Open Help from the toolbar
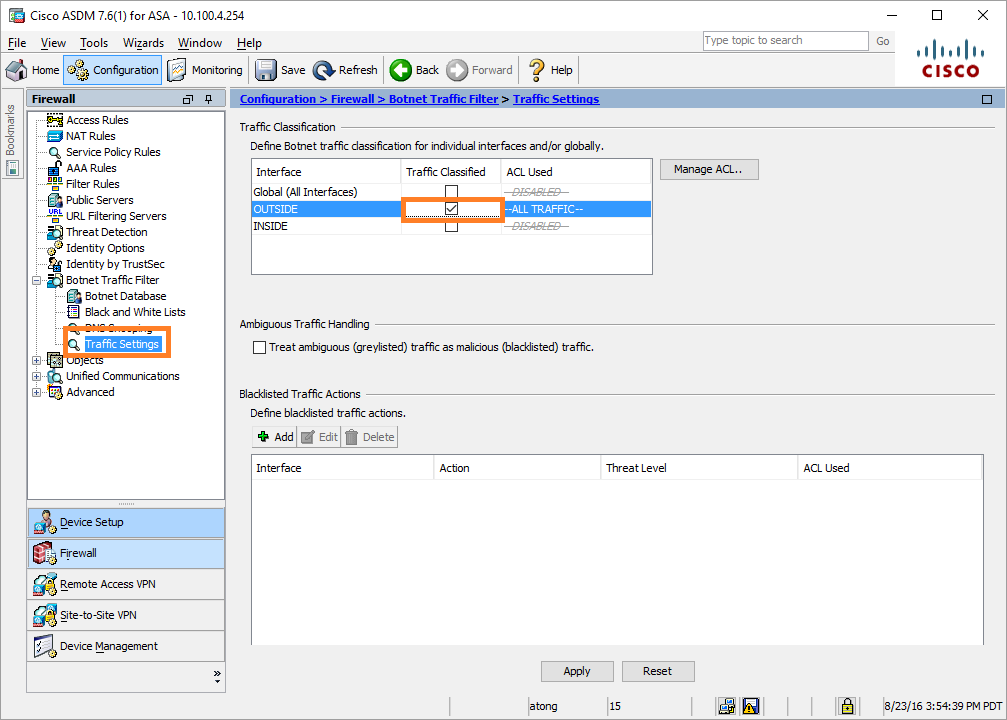This screenshot has height=720, width=1007. (x=550, y=70)
